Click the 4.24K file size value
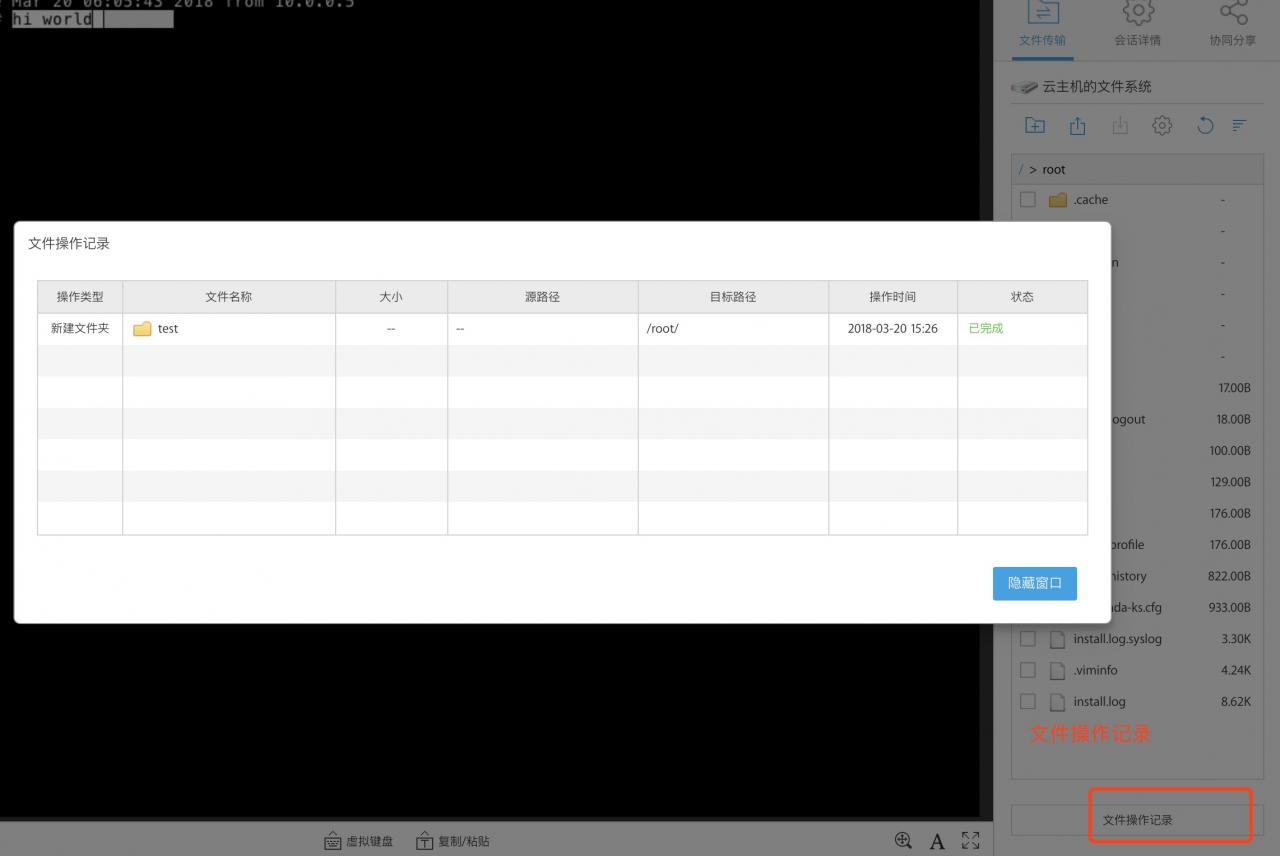The width and height of the screenshot is (1280, 856). coord(1236,671)
